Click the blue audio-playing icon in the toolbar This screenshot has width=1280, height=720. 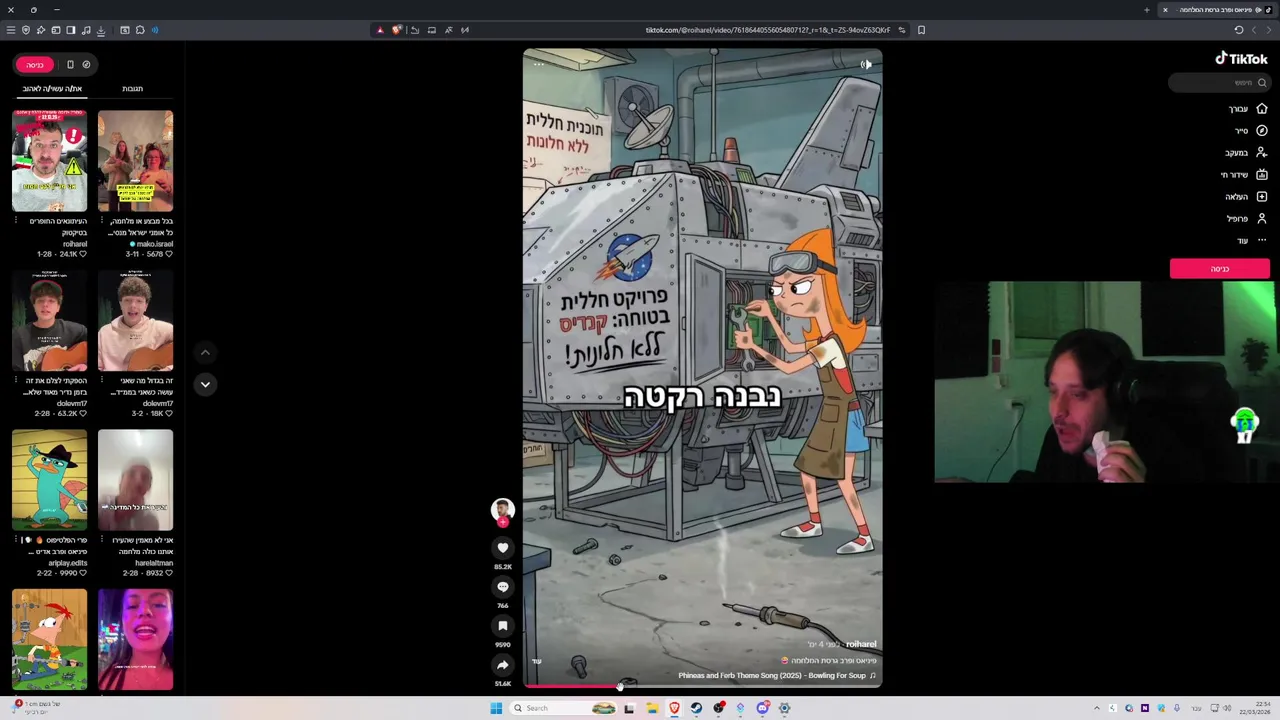point(155,30)
